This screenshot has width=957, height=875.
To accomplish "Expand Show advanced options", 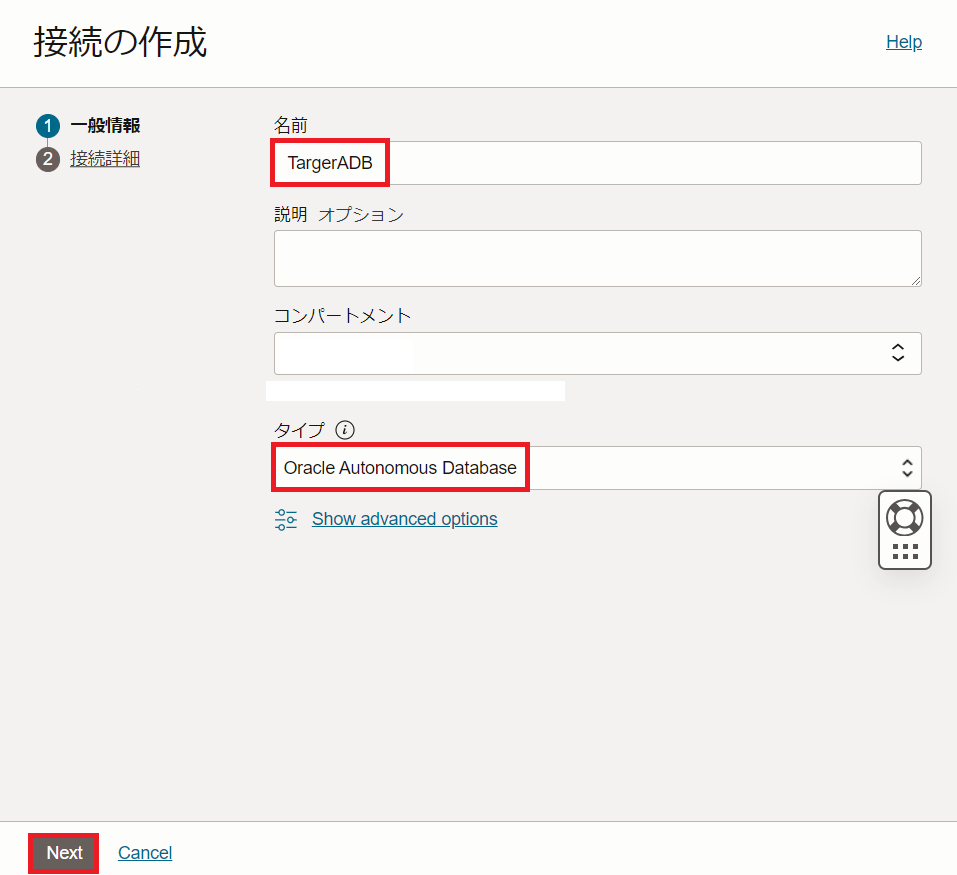I will [x=404, y=519].
